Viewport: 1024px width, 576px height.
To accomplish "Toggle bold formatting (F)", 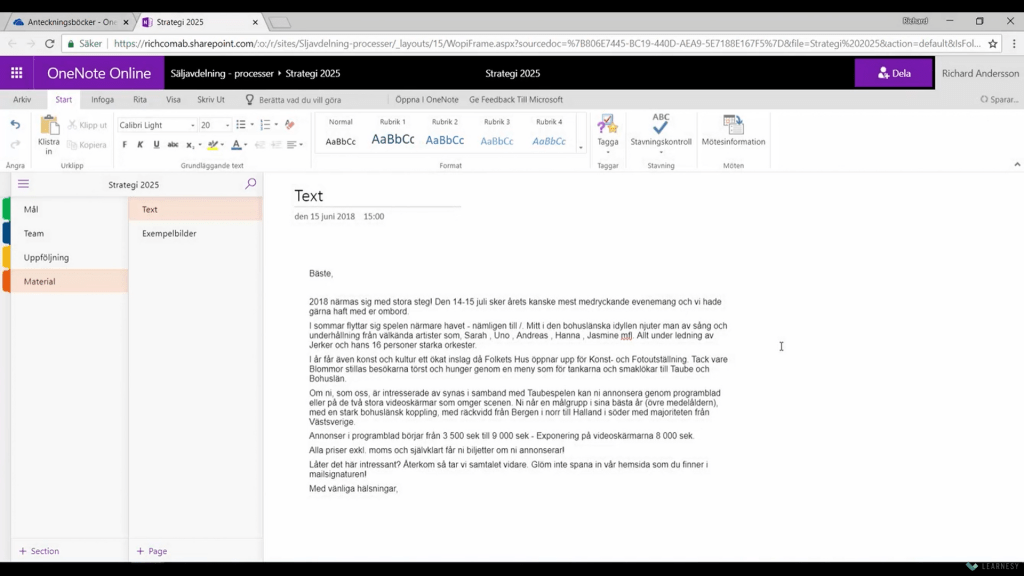I will click(x=124, y=145).
